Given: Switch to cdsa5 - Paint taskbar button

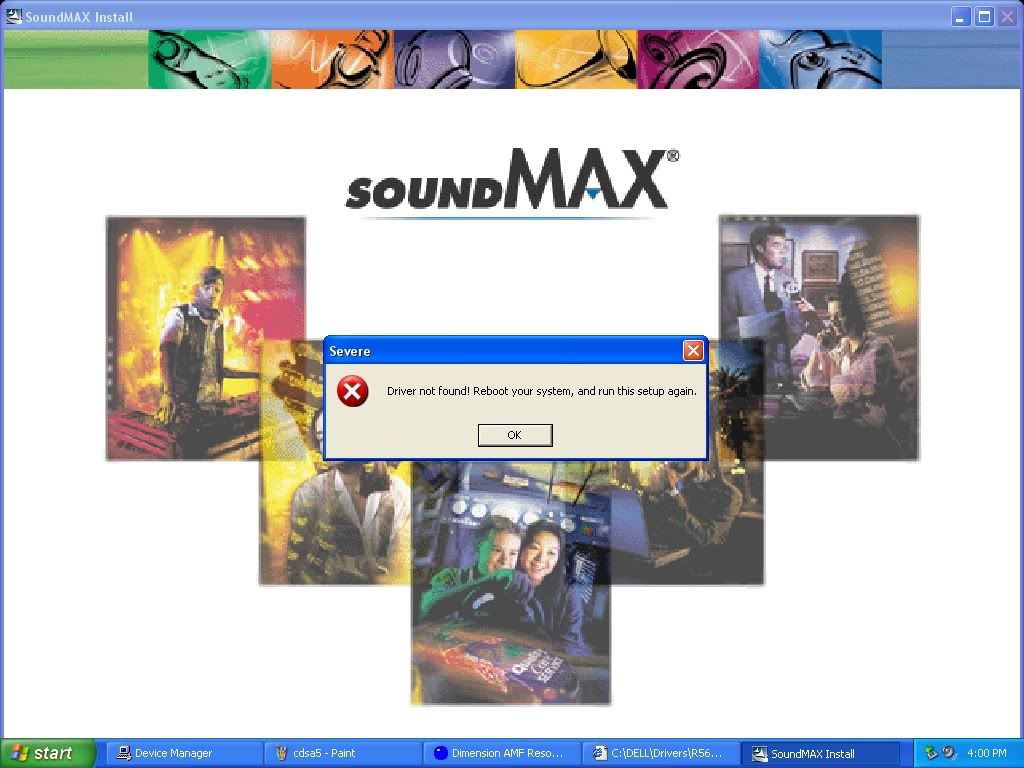Looking at the screenshot, I should point(342,753).
